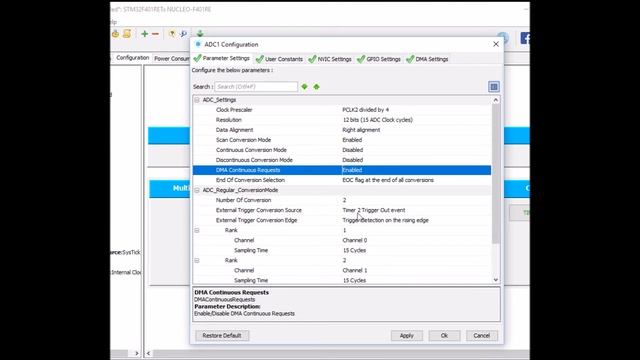Click the green download arrow toolbar icon

tap(200, 33)
